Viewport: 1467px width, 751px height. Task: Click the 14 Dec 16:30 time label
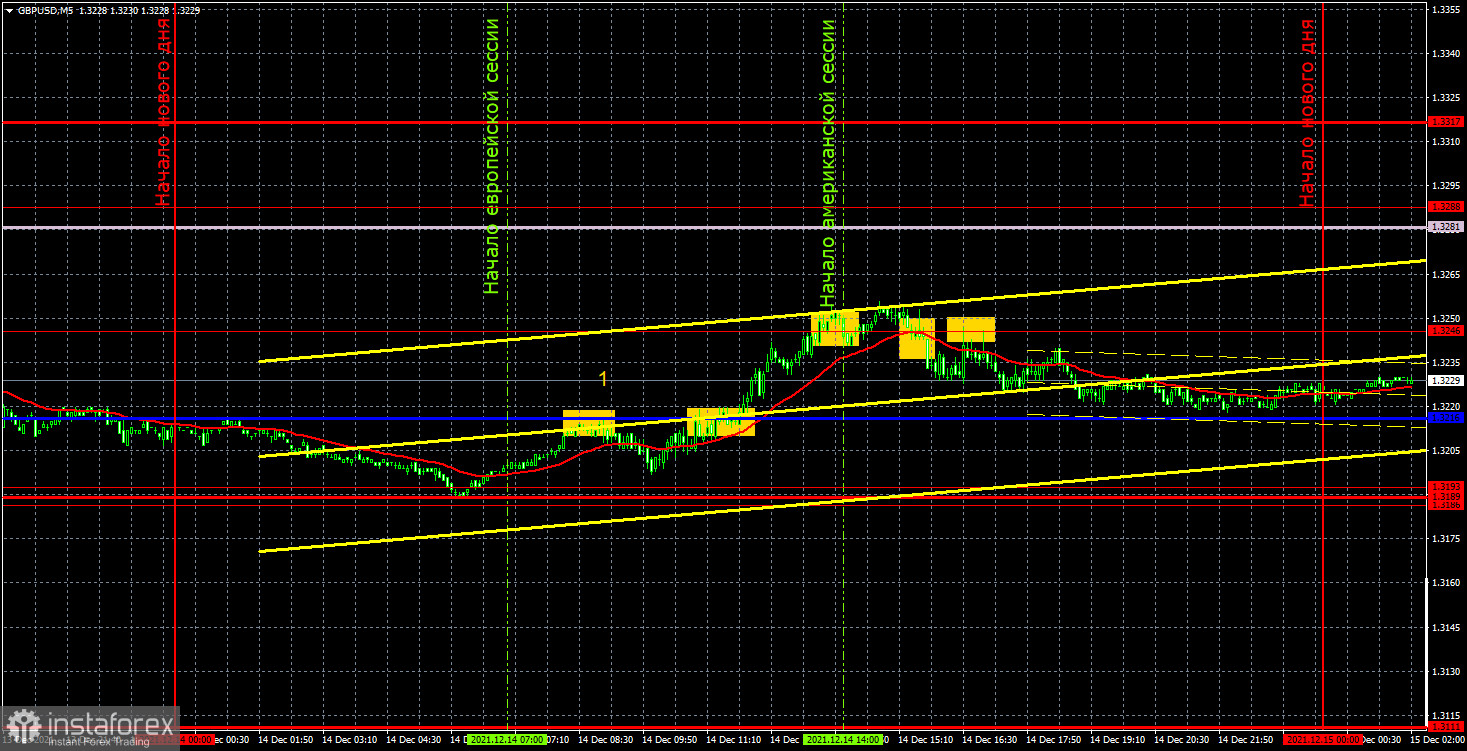point(990,739)
